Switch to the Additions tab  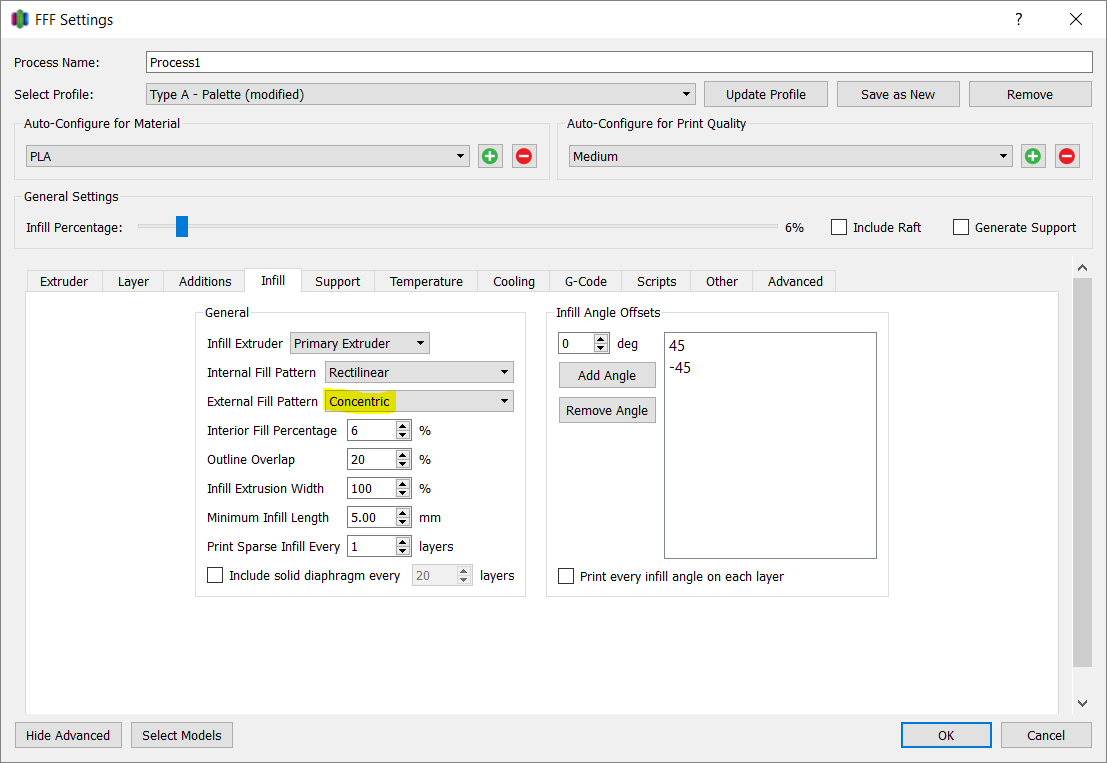pyautogui.click(x=205, y=281)
